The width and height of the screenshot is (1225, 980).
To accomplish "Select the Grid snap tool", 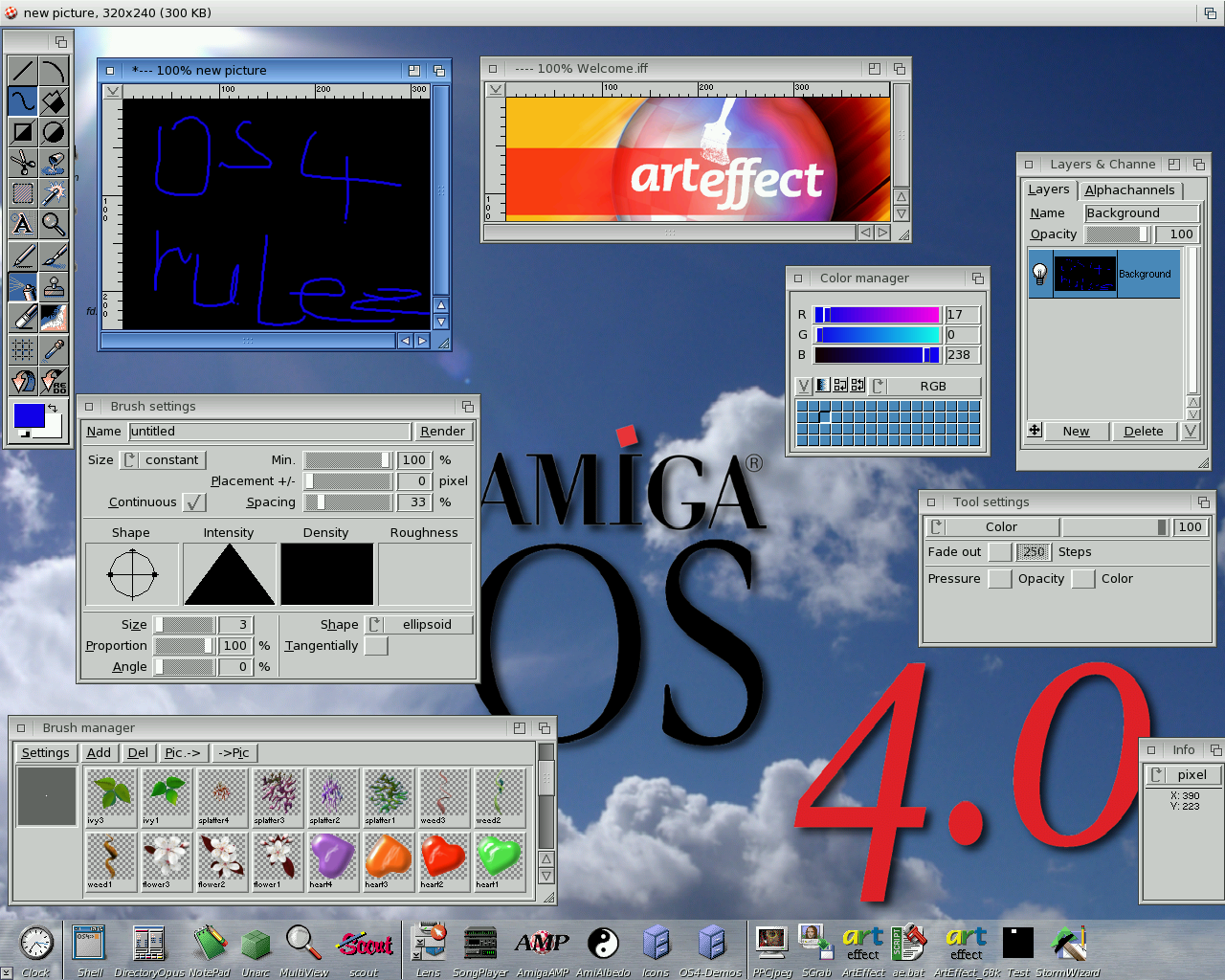I will pos(23,350).
